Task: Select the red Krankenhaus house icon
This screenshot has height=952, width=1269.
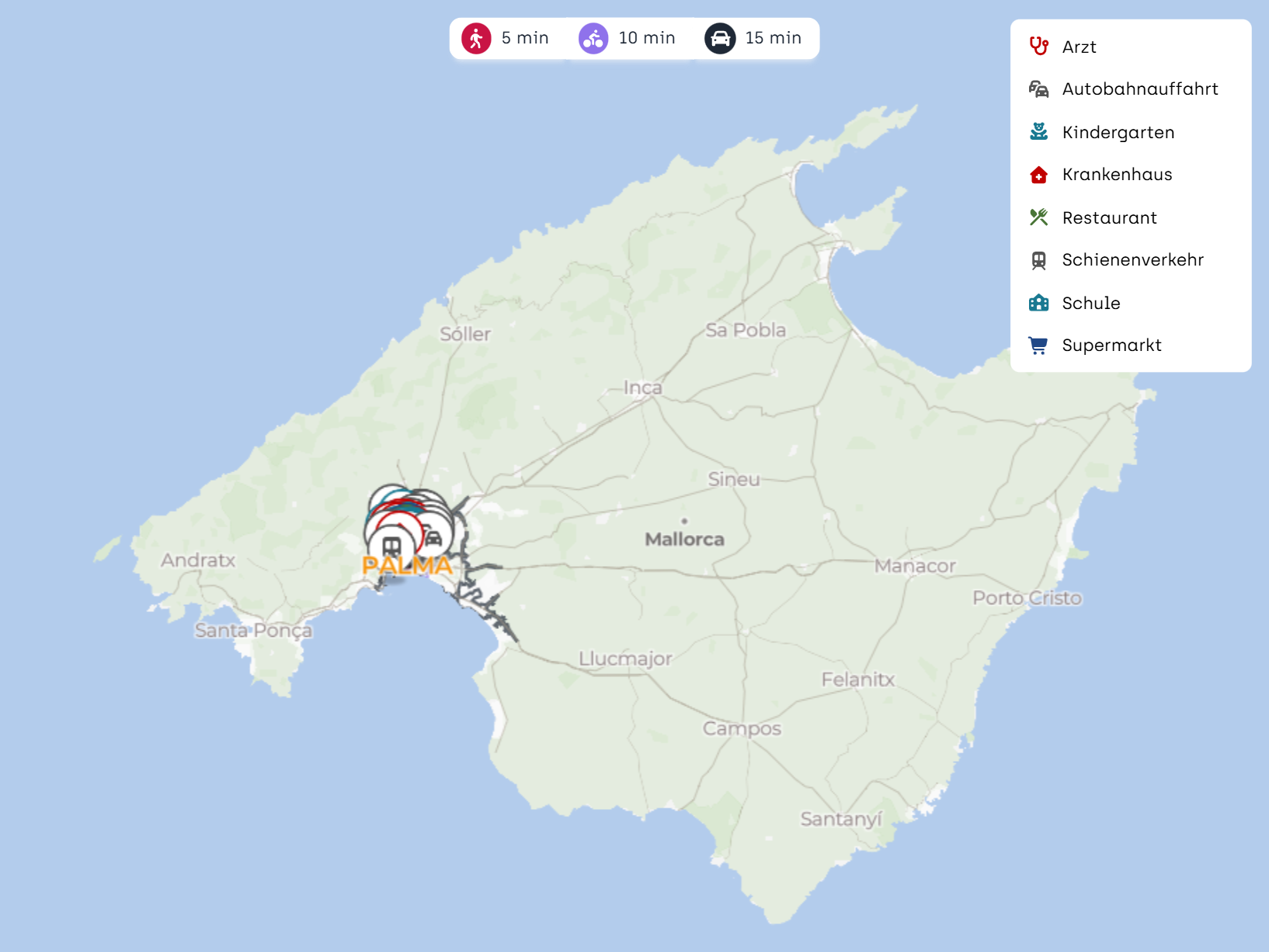Action: 1038,175
